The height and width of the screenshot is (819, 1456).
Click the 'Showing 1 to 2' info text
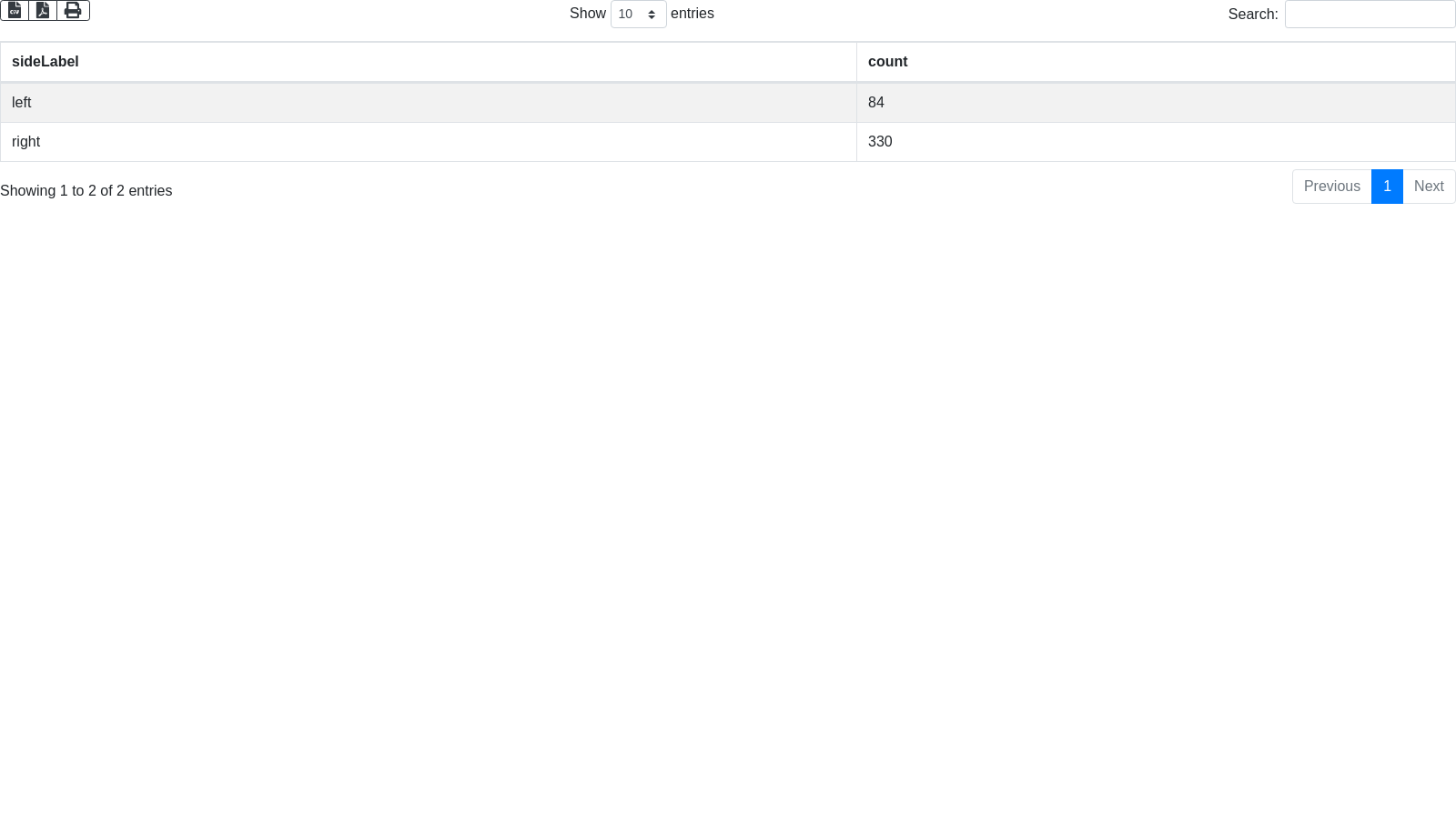pos(86,191)
